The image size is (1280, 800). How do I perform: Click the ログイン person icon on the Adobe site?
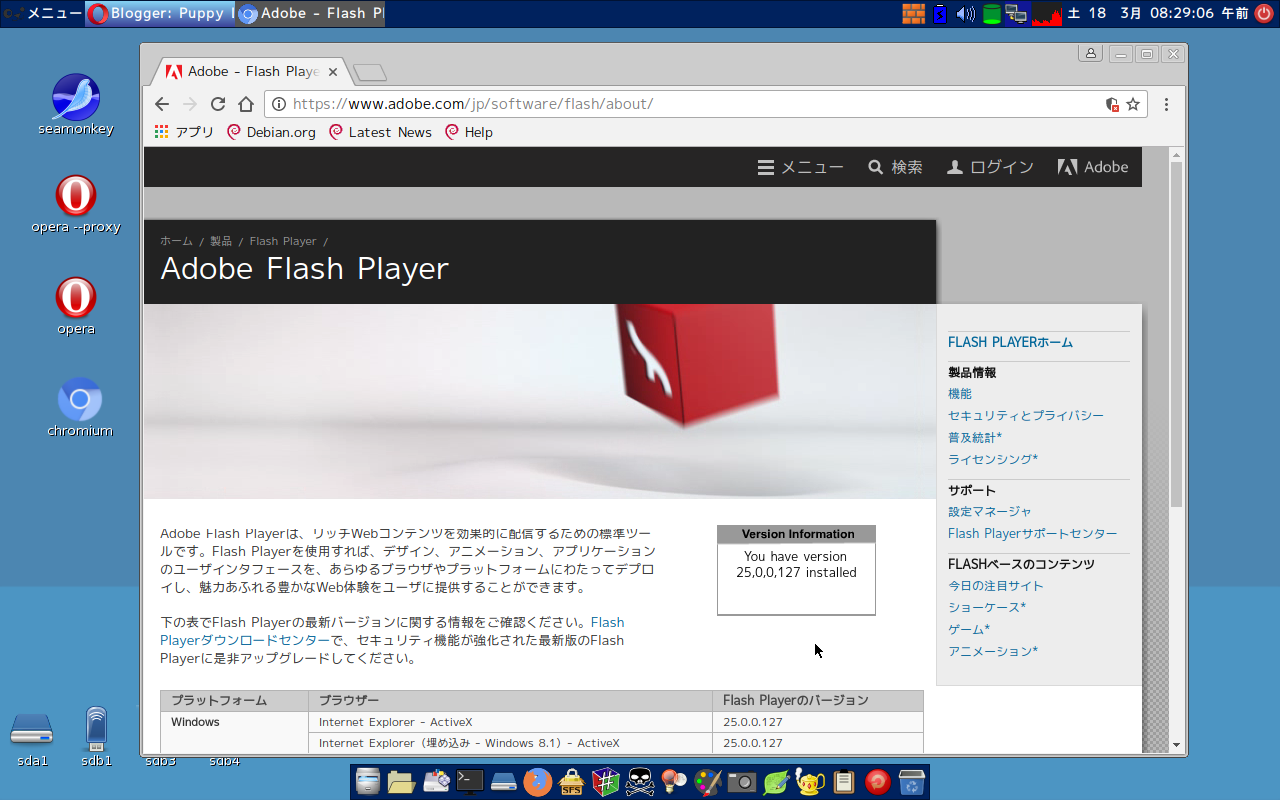click(x=953, y=167)
